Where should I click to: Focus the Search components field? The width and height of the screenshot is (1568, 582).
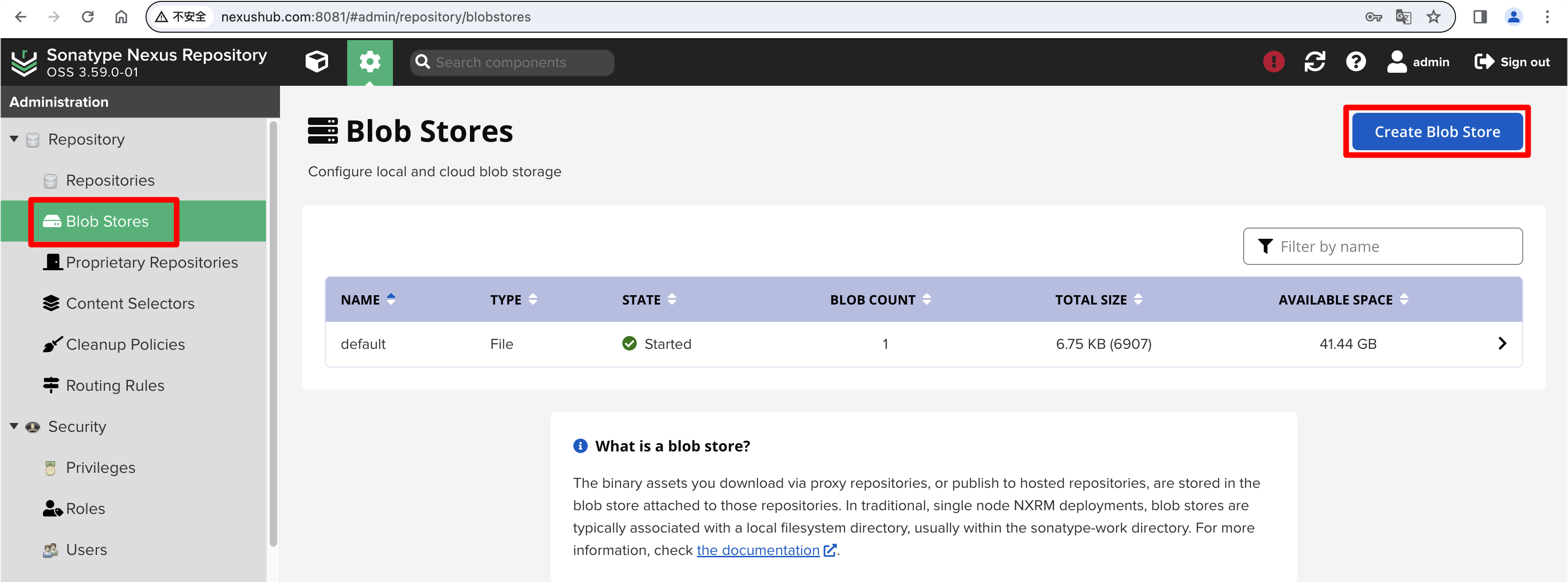(512, 62)
